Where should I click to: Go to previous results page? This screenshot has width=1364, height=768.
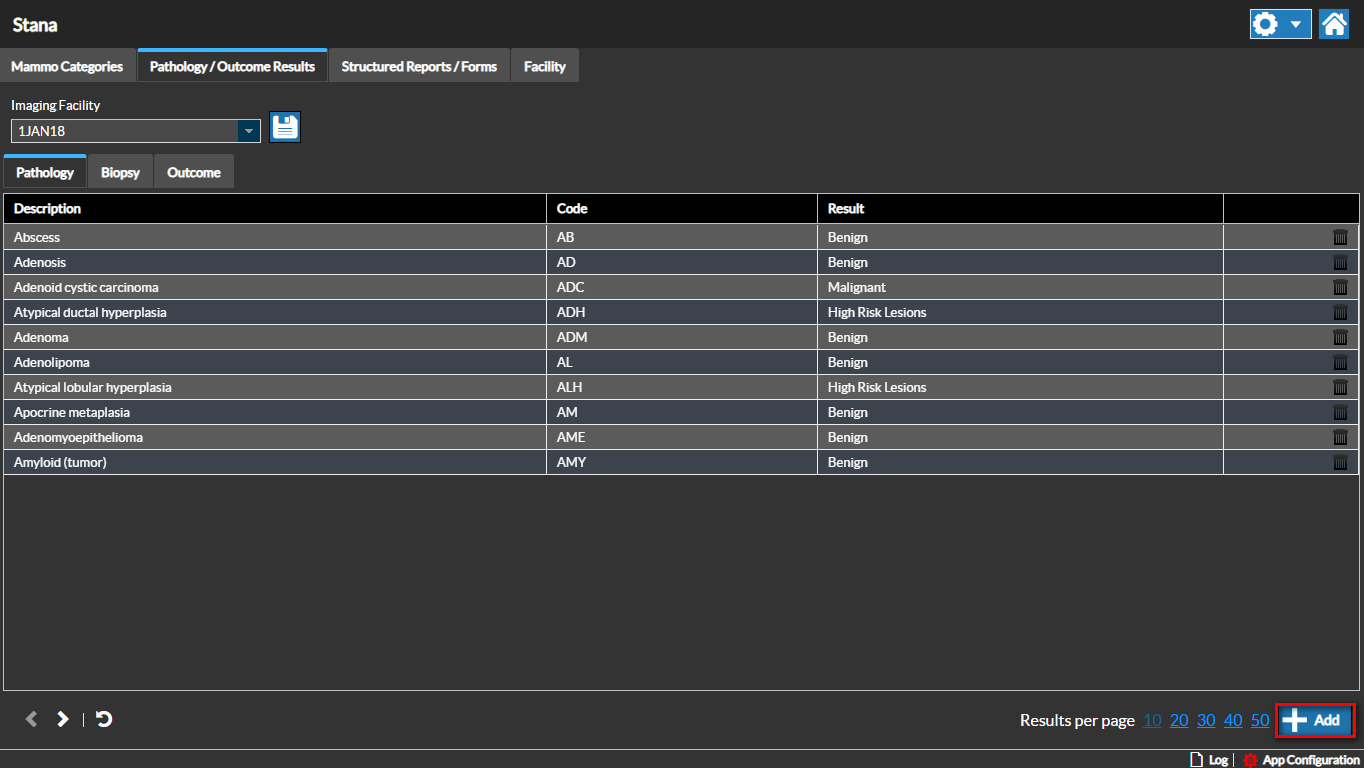(31, 719)
